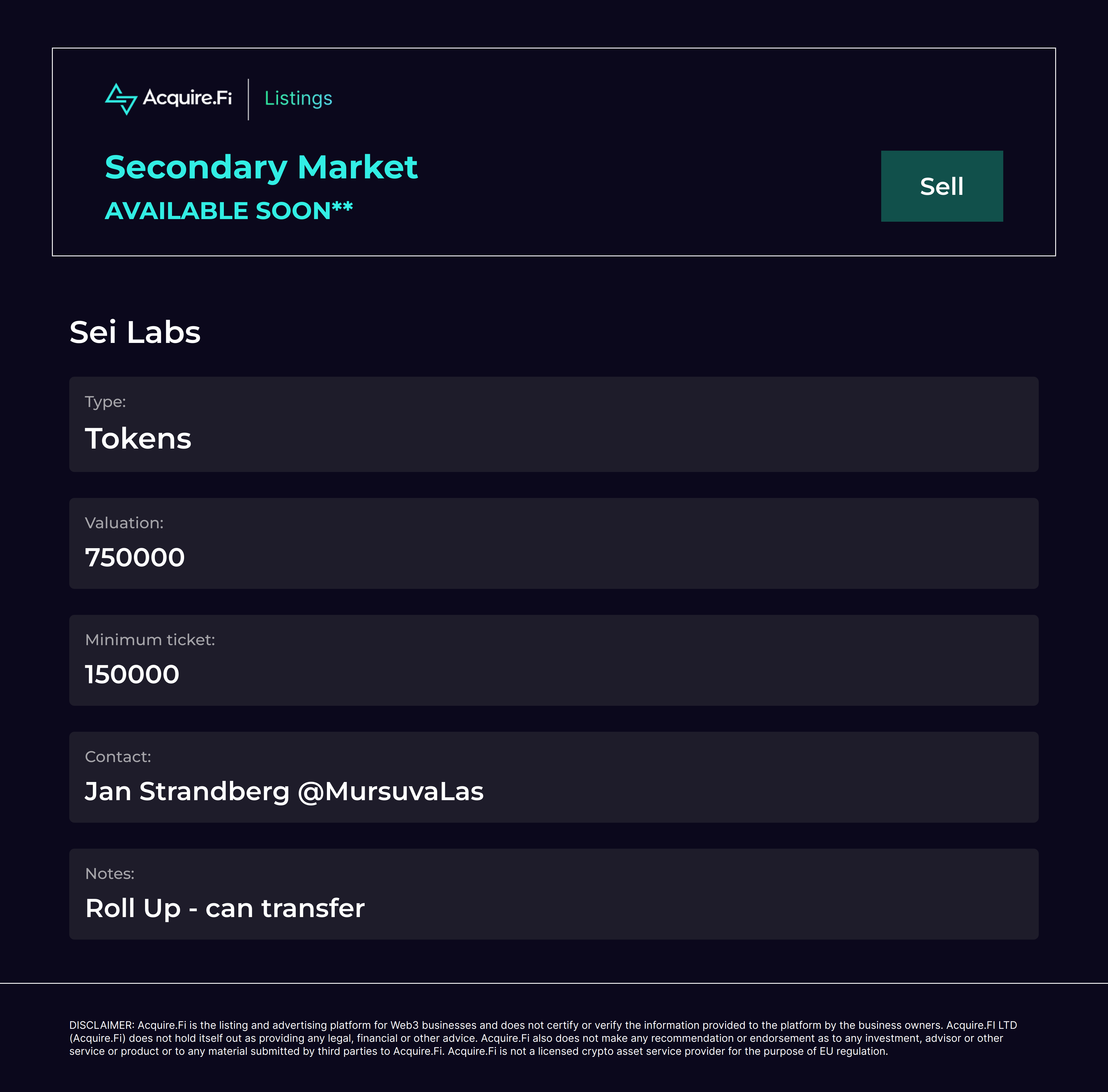Click the @MursuvaLas contact handle
Viewport: 1108px width, 1092px height.
[391, 792]
